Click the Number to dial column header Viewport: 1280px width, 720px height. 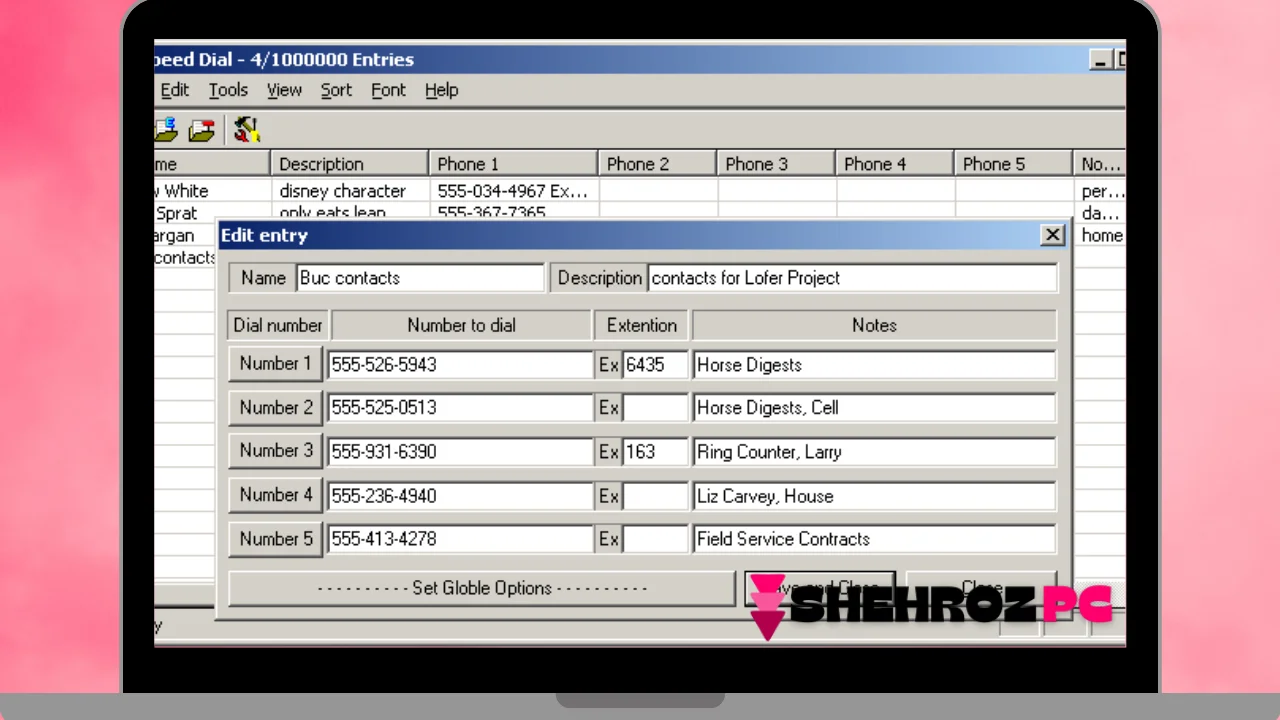click(461, 325)
